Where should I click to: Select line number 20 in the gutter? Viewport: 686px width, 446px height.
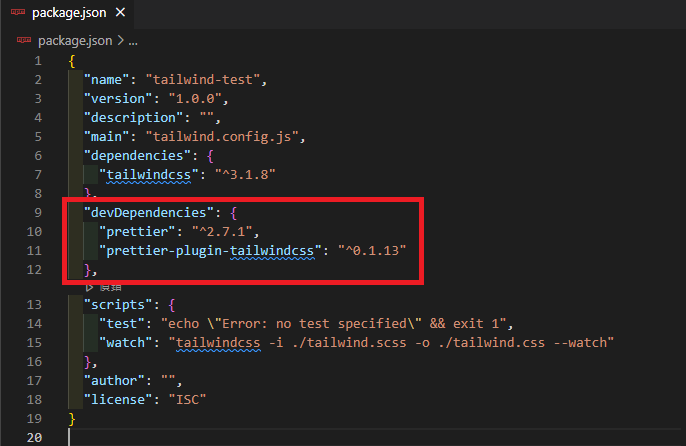click(x=34, y=438)
